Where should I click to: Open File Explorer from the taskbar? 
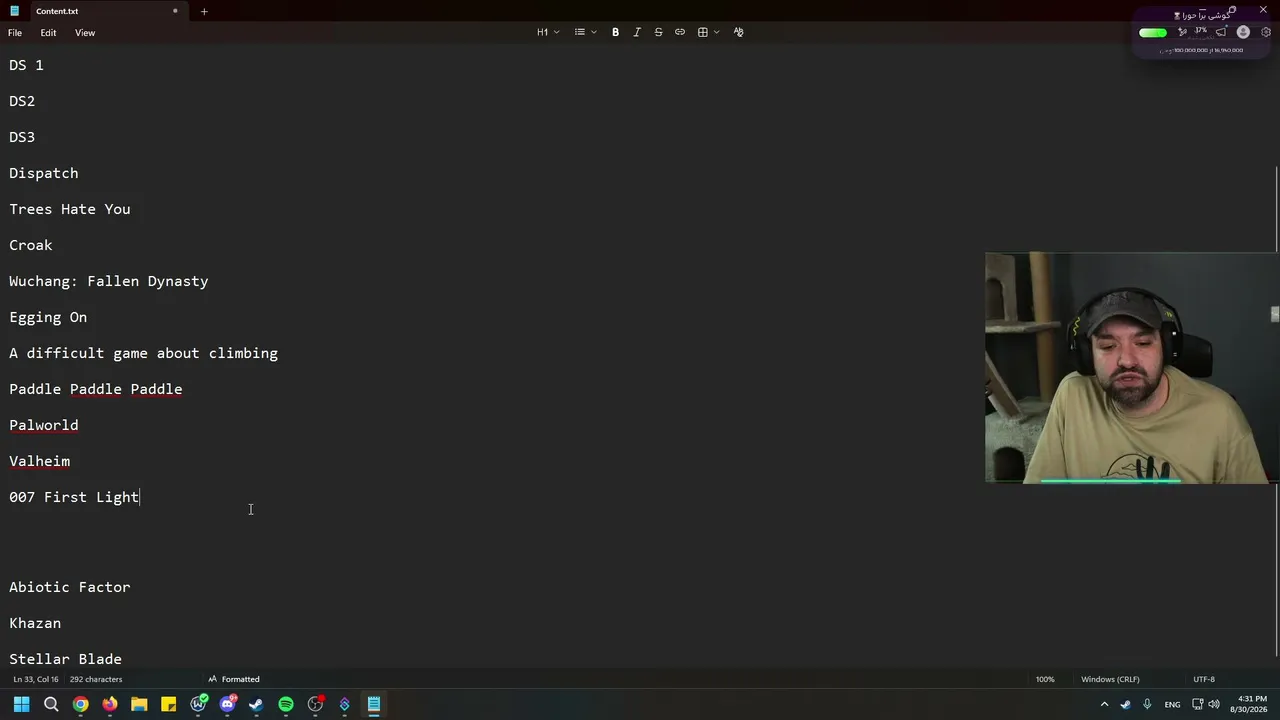click(139, 704)
